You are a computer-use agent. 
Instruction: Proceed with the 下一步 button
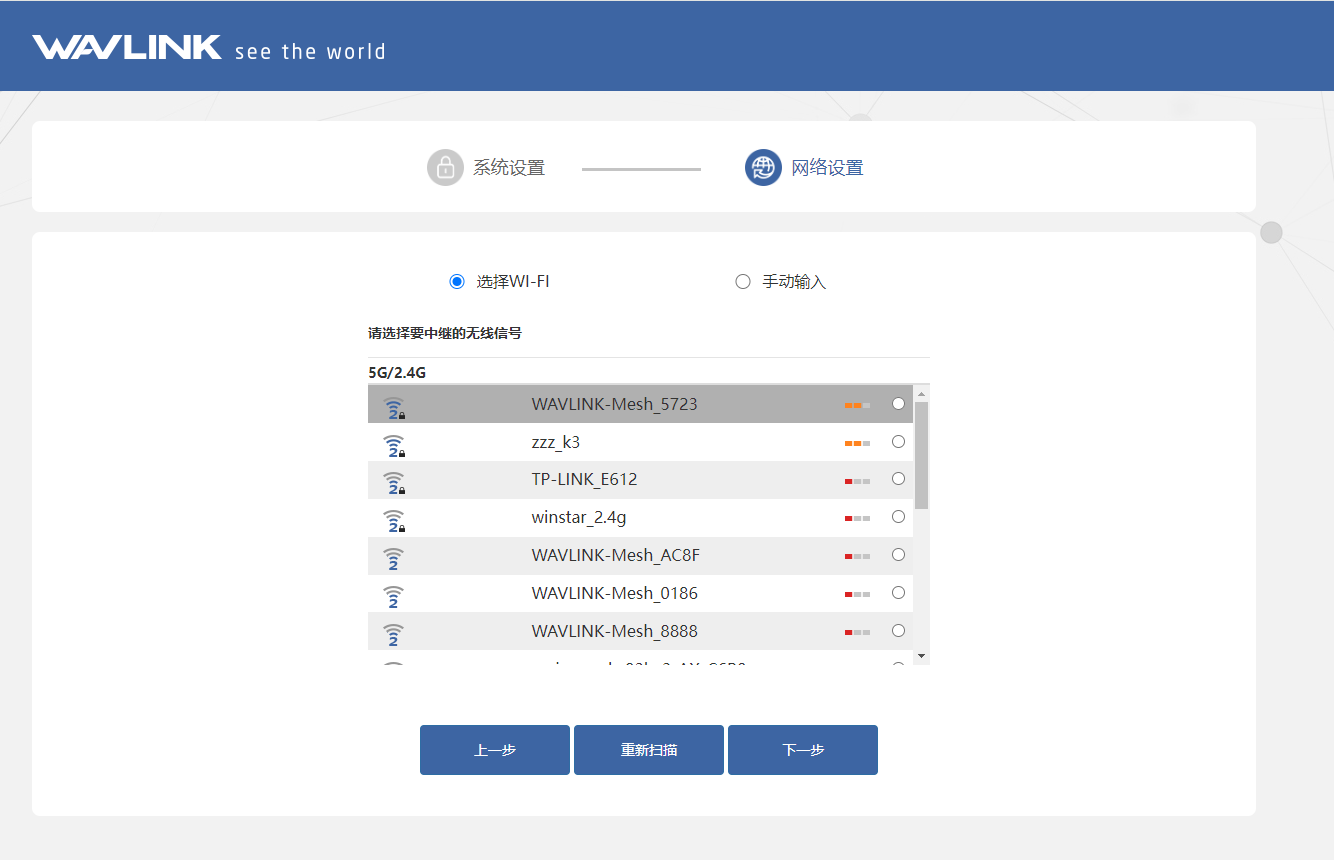coord(803,750)
